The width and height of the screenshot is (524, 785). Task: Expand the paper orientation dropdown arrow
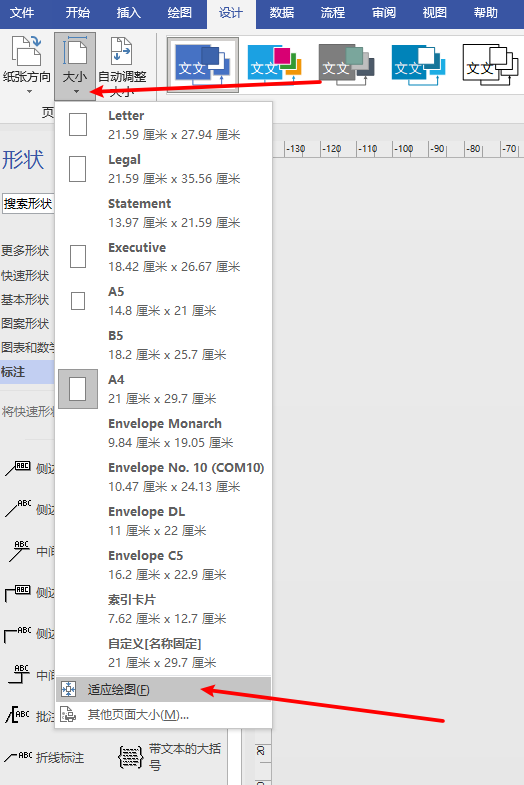(x=29, y=92)
